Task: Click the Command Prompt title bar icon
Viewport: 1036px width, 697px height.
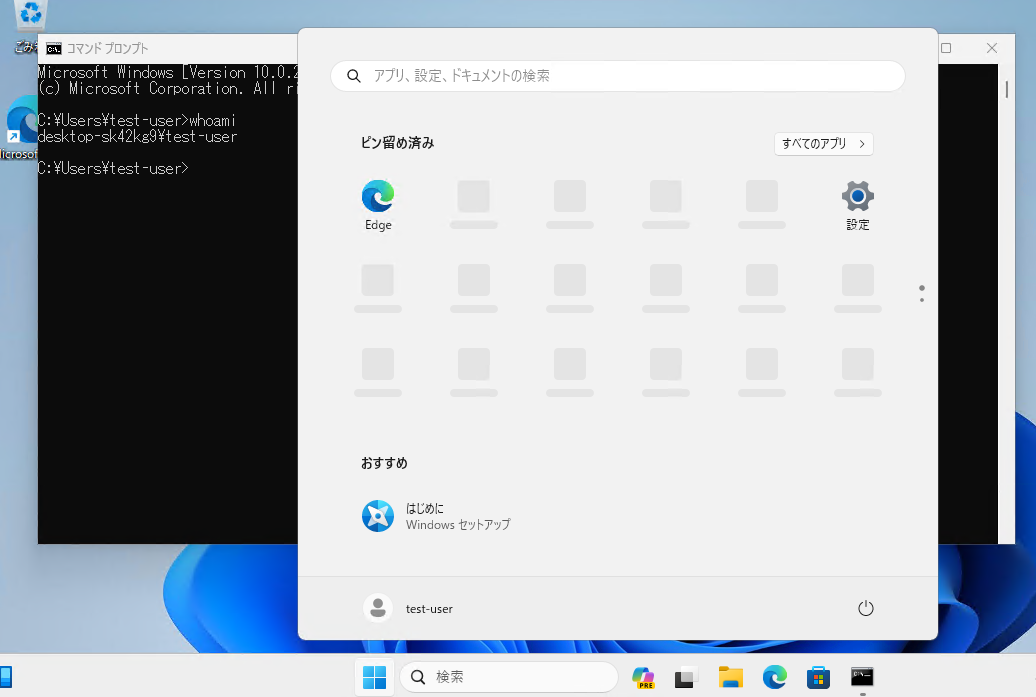Action: coord(54,48)
